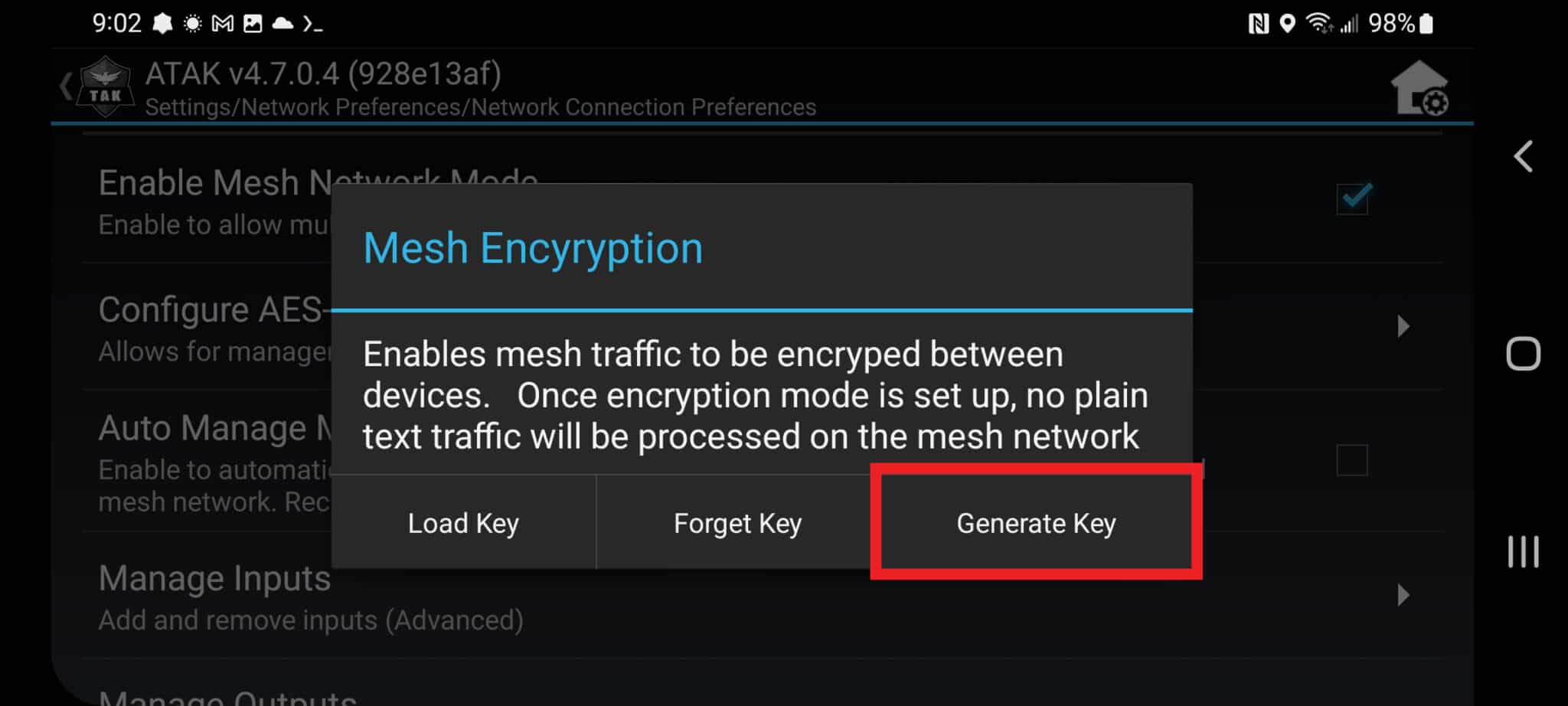Tap the TAK eagle logo icon
This screenshot has height=706, width=1568.
pyautogui.click(x=106, y=86)
